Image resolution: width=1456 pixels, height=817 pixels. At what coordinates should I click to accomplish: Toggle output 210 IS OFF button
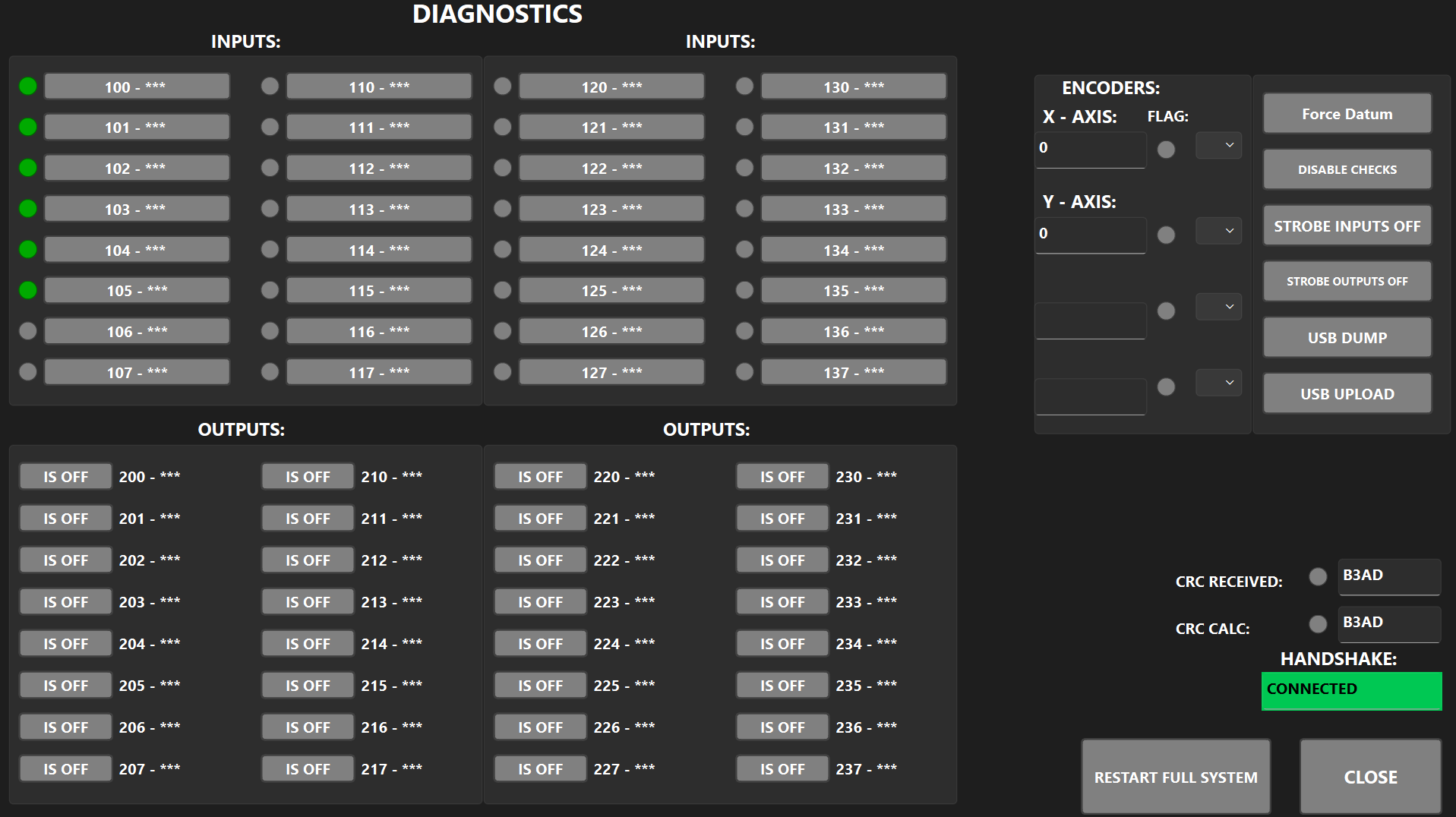click(308, 477)
